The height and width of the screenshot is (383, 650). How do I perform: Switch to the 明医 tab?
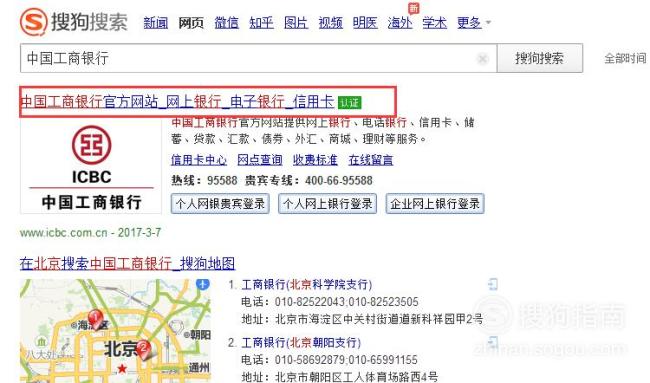pos(365,22)
